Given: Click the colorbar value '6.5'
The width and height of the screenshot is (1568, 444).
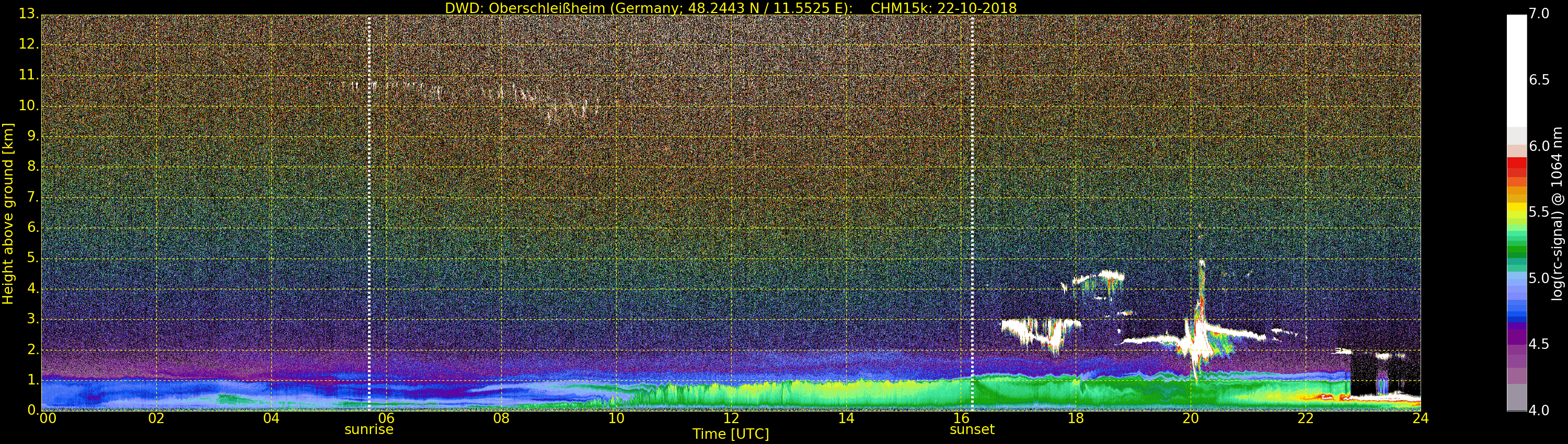Looking at the screenshot, I should (x=1539, y=80).
